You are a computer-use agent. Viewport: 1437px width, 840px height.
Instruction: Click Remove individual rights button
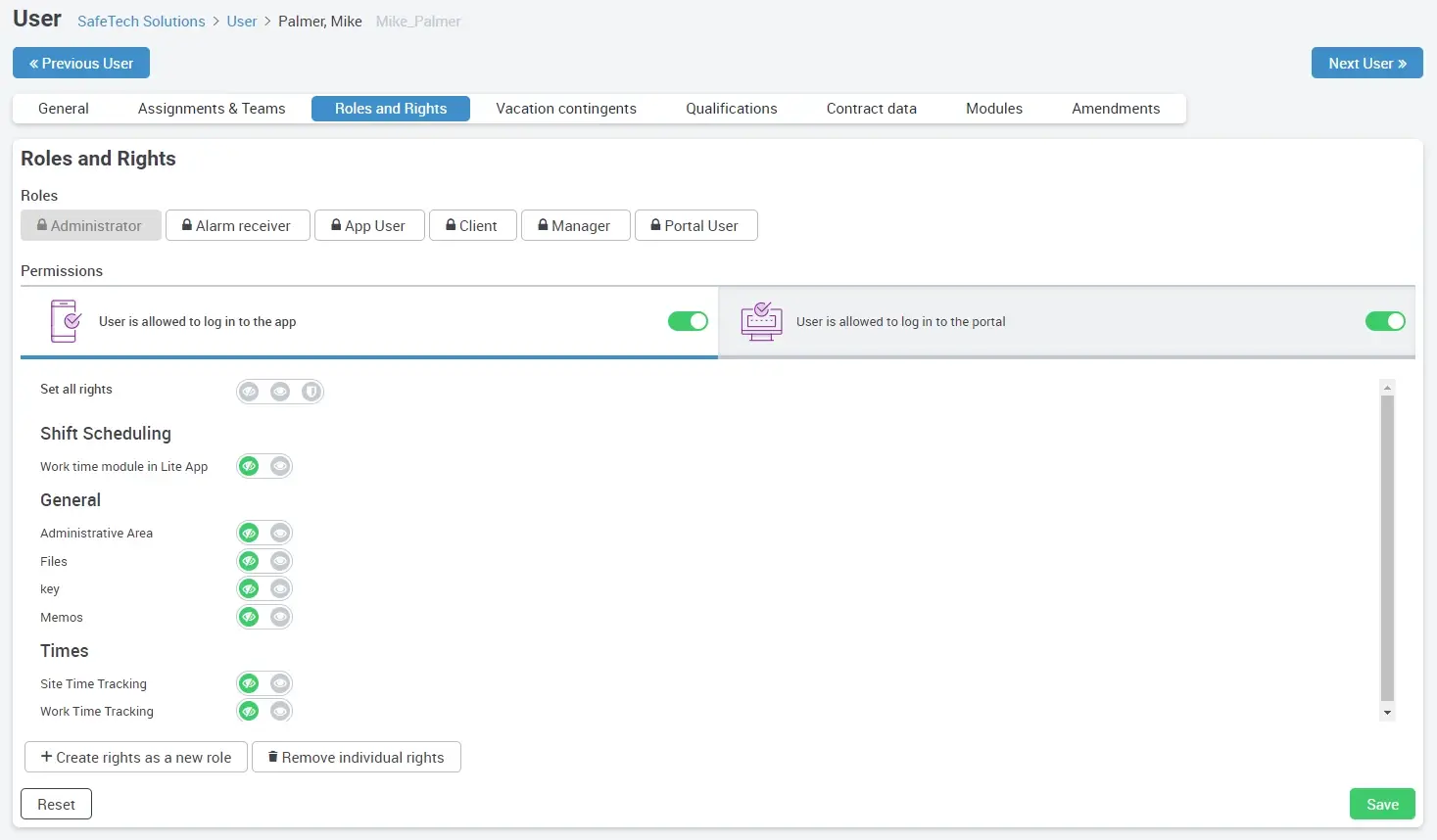point(356,757)
